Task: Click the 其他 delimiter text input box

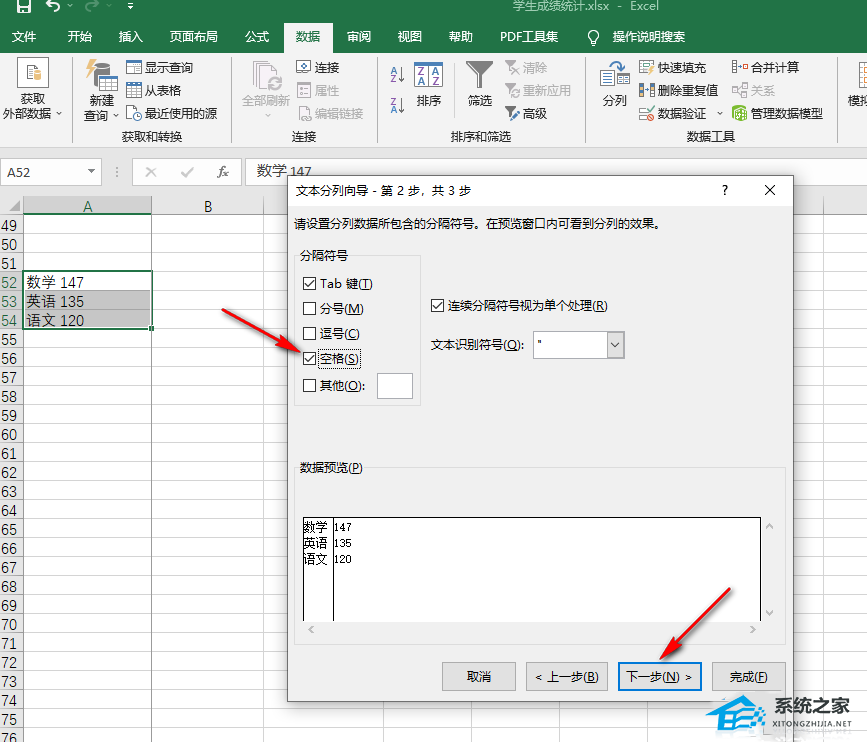Action: coord(394,385)
